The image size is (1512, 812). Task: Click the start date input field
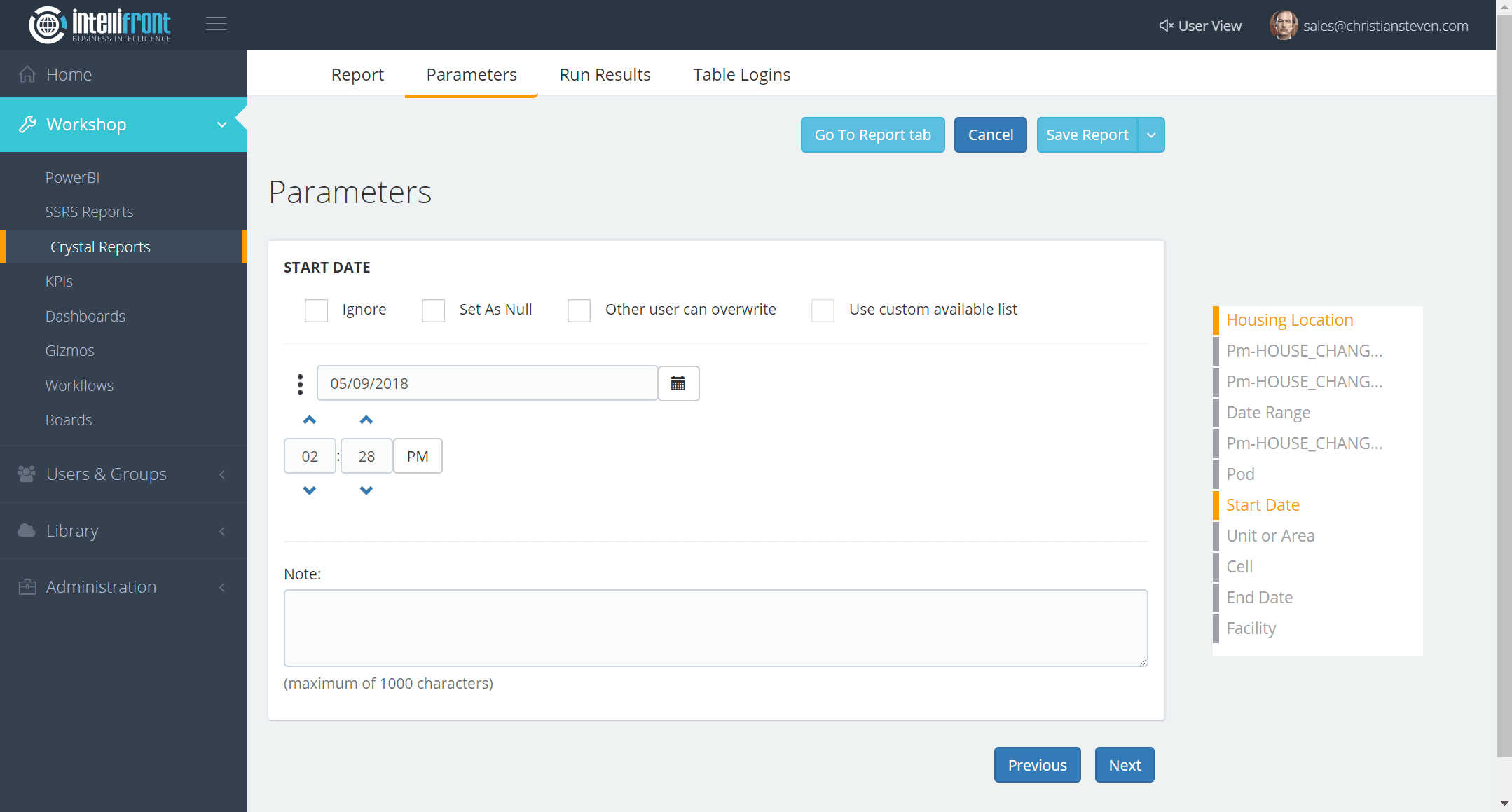(488, 383)
